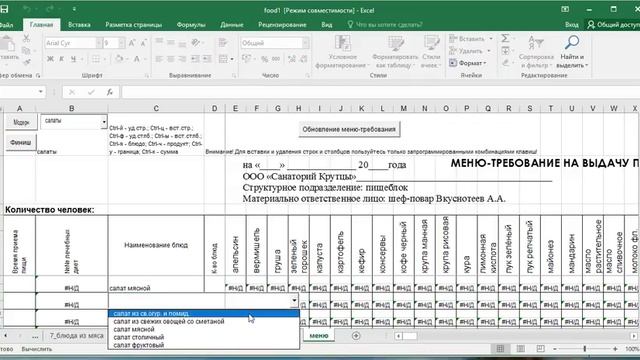The image size is (640, 360).
Task: Click the Merge and Center icon
Action: pyautogui.click(x=223, y=59)
